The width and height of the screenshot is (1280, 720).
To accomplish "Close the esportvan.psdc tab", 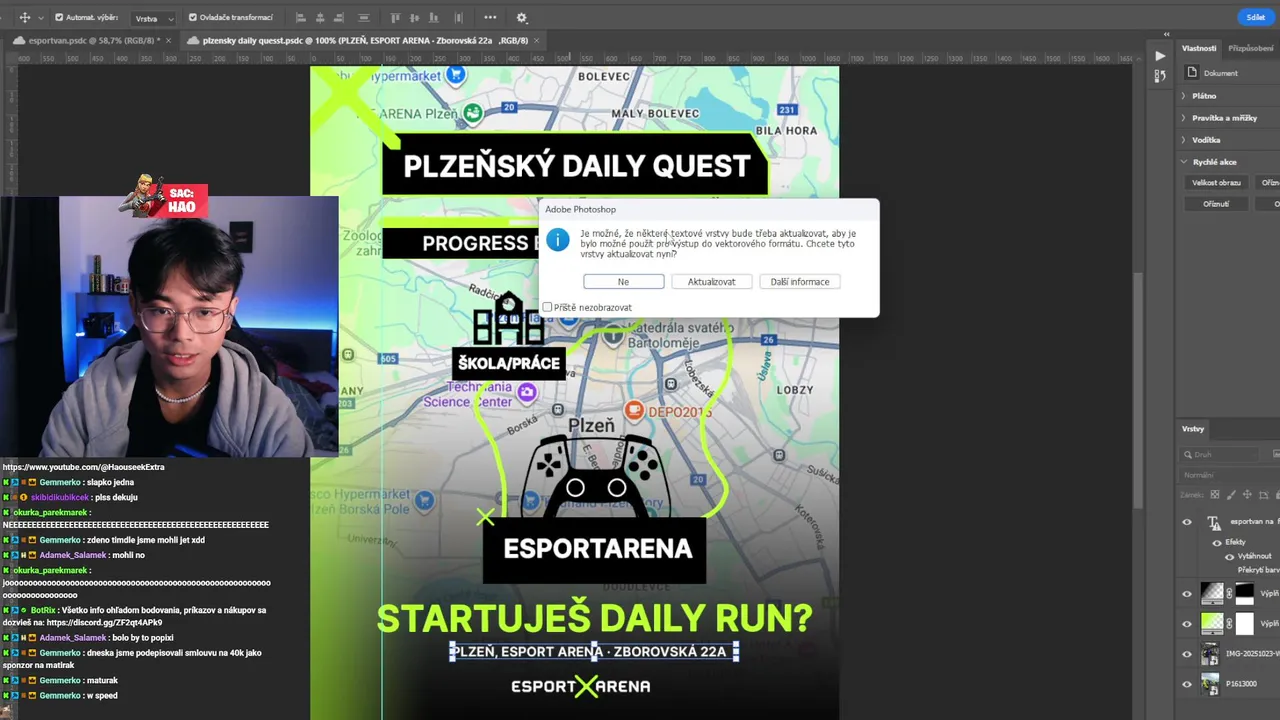I will click(170, 40).
